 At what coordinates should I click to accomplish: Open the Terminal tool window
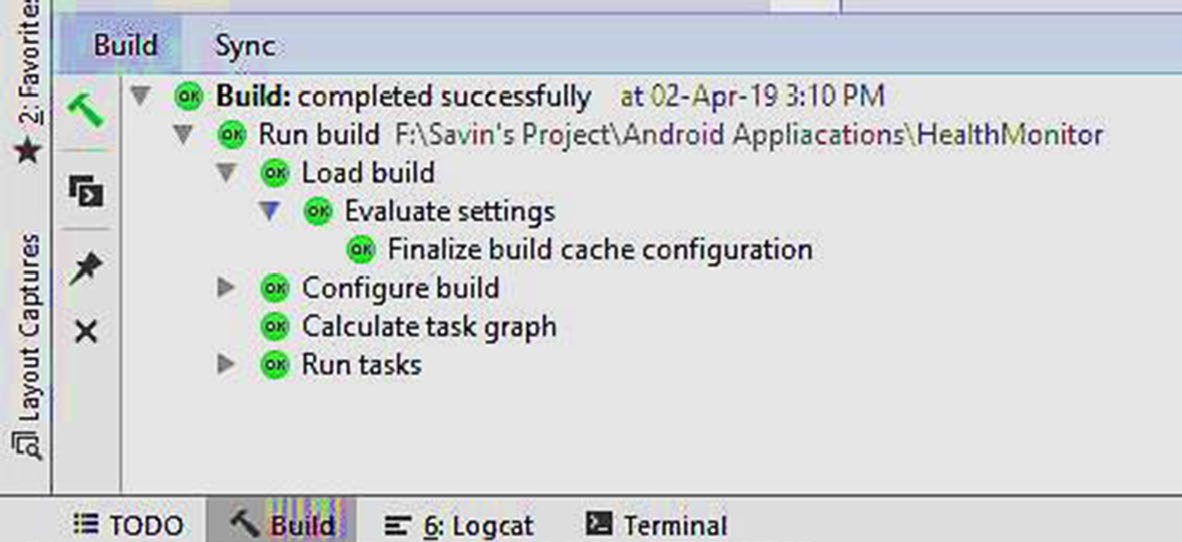tap(656, 526)
